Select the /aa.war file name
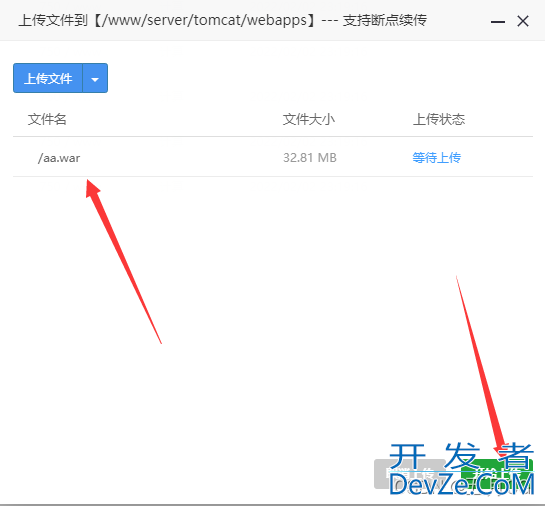Screen dimensions: 545x506 (x=59, y=158)
